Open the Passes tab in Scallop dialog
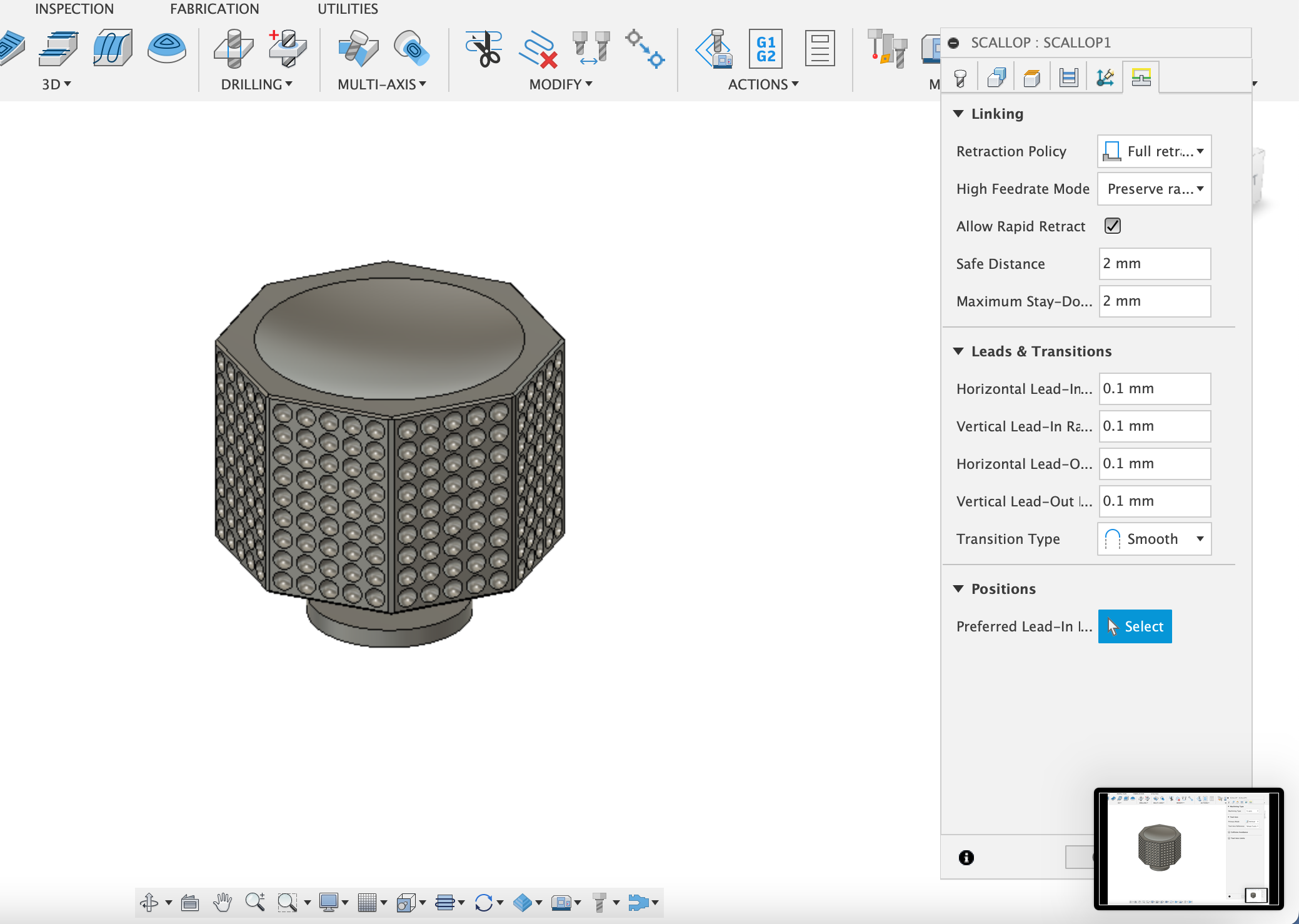Image resolution: width=1299 pixels, height=924 pixels. click(1068, 78)
